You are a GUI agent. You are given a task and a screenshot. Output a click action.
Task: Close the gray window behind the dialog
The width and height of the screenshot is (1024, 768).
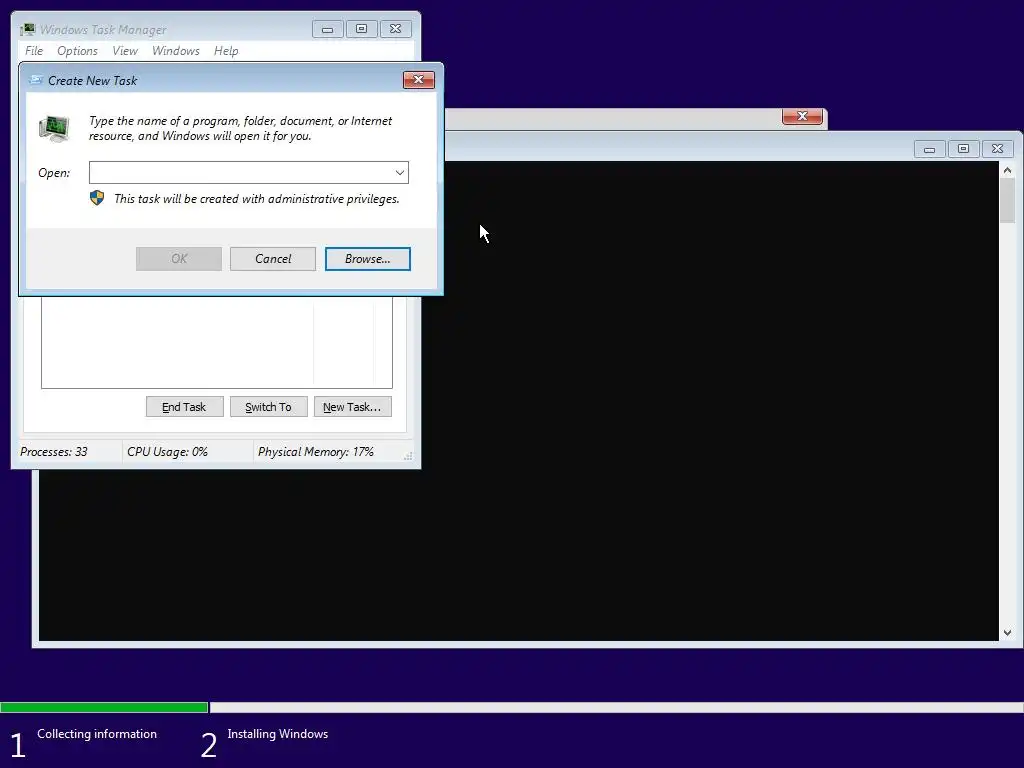coord(802,116)
